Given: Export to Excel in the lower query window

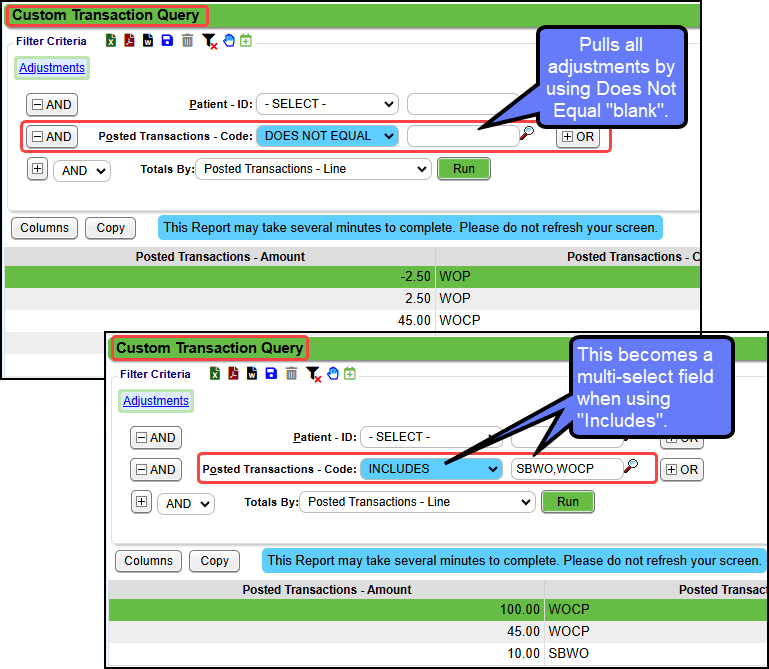Looking at the screenshot, I should [215, 374].
